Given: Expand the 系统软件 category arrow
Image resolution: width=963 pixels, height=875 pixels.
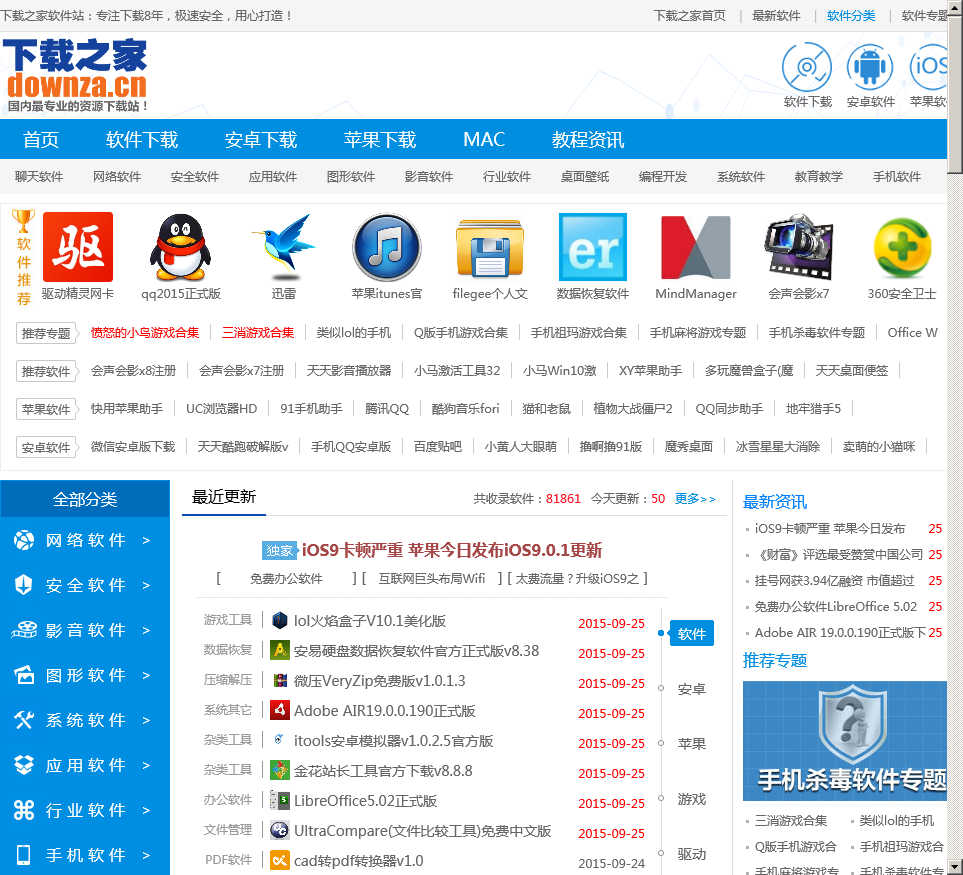Looking at the screenshot, I should pyautogui.click(x=146, y=720).
